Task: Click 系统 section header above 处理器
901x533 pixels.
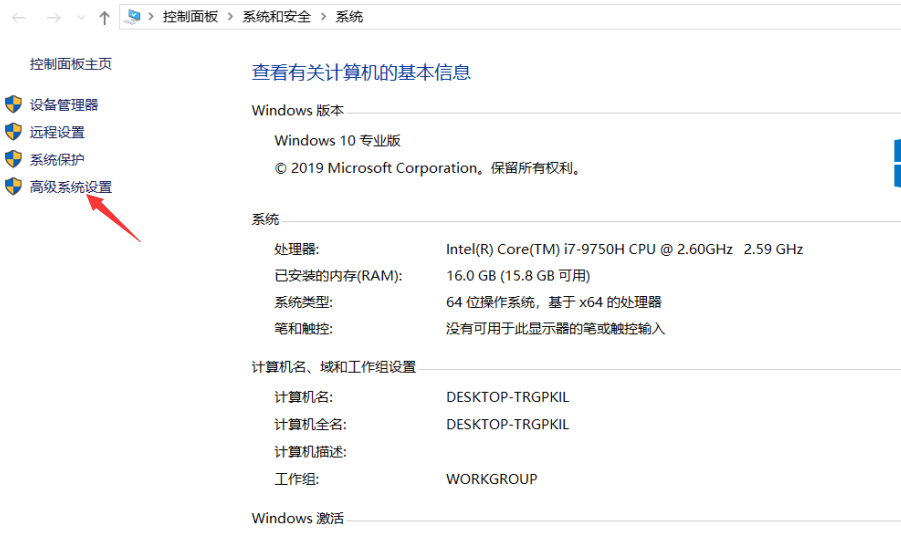Action: point(265,219)
